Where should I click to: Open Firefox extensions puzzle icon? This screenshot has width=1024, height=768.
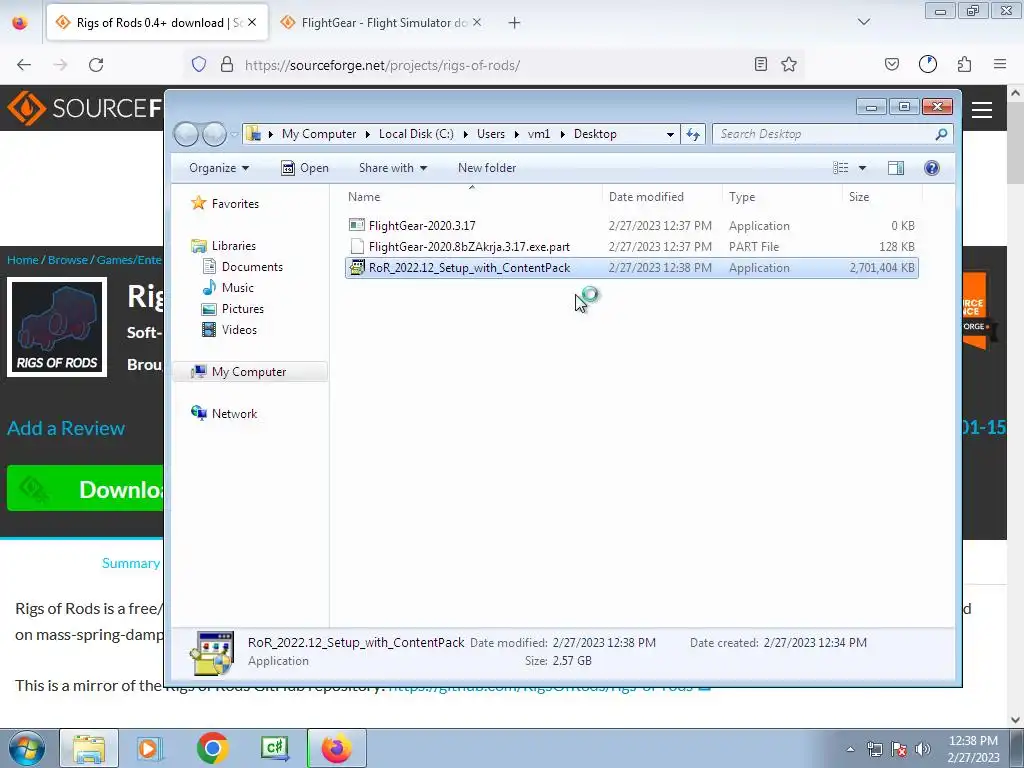click(964, 64)
